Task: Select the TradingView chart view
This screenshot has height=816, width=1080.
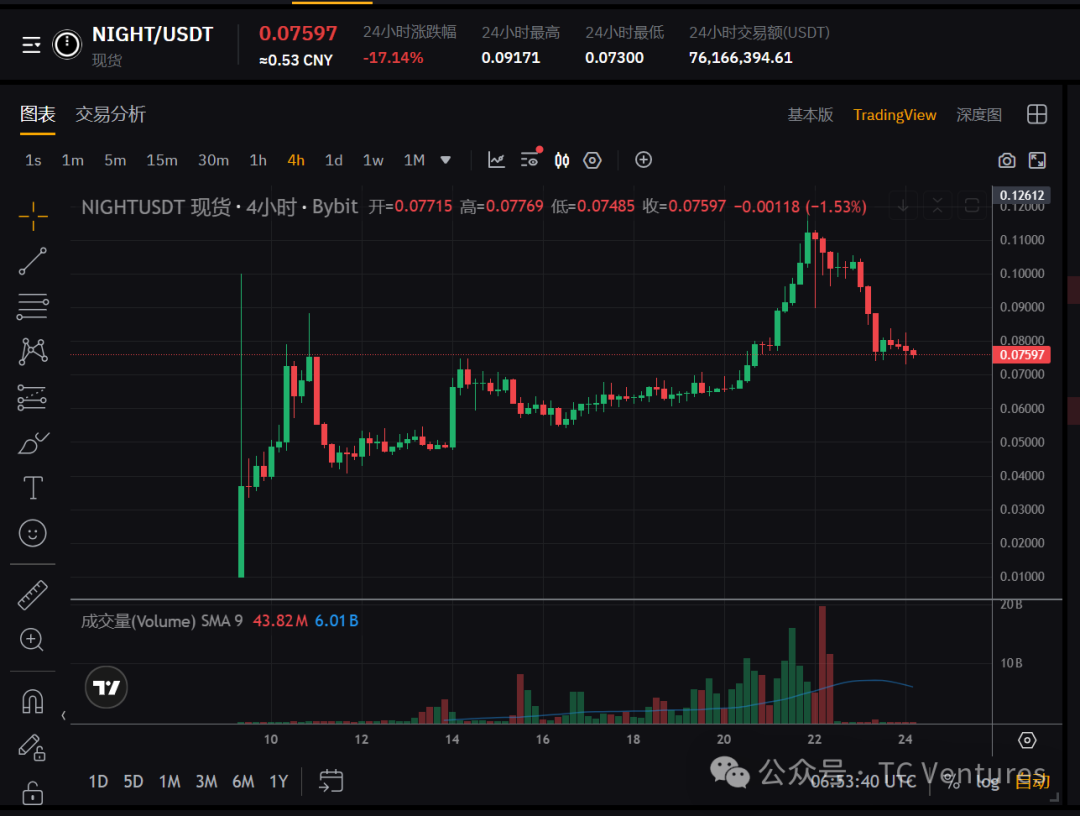Action: (895, 115)
